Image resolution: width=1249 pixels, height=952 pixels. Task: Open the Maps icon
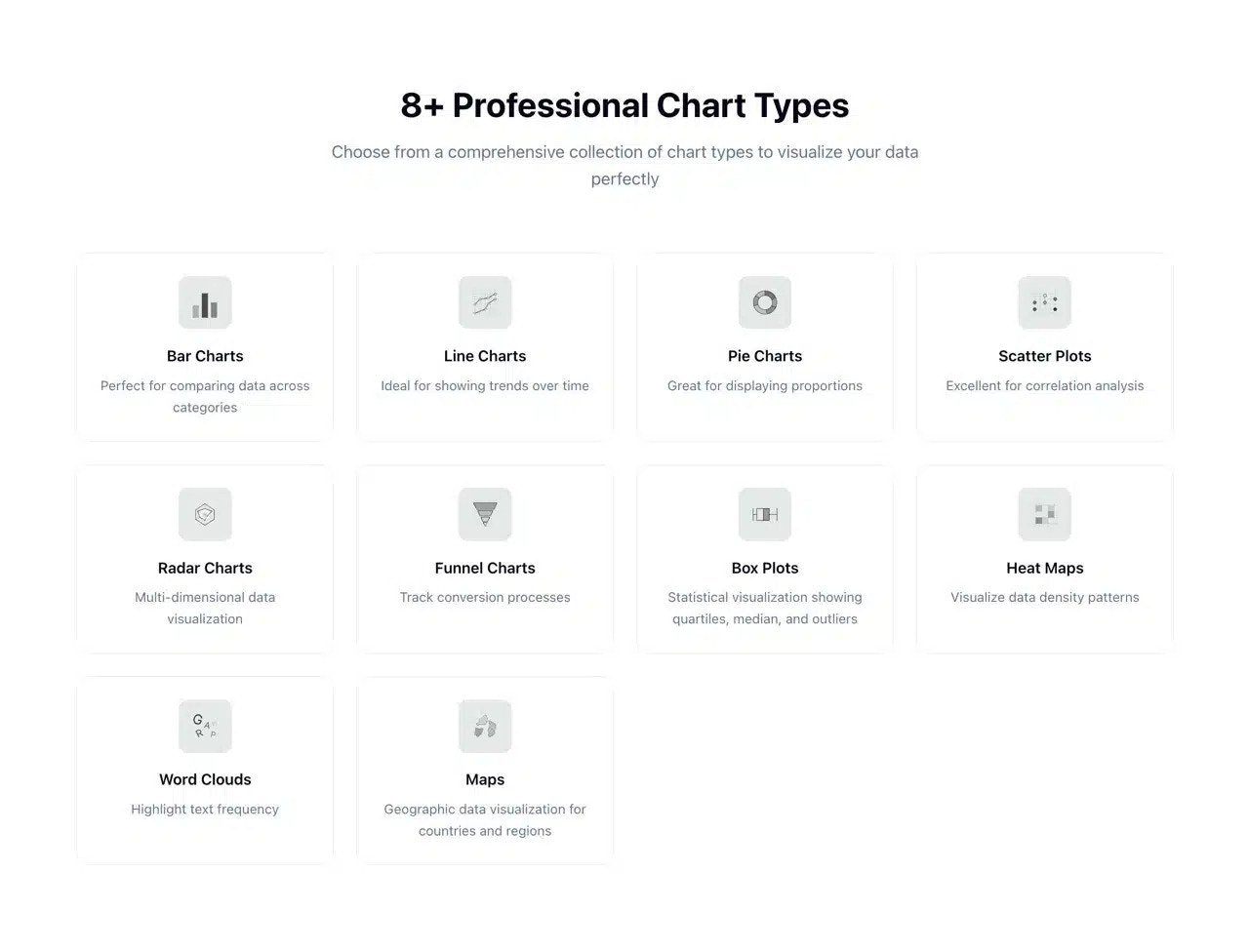point(485,726)
